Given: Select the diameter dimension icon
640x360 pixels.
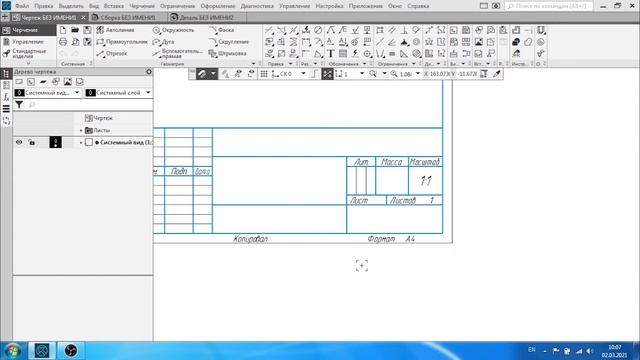Looking at the screenshot, I should tap(318, 30).
